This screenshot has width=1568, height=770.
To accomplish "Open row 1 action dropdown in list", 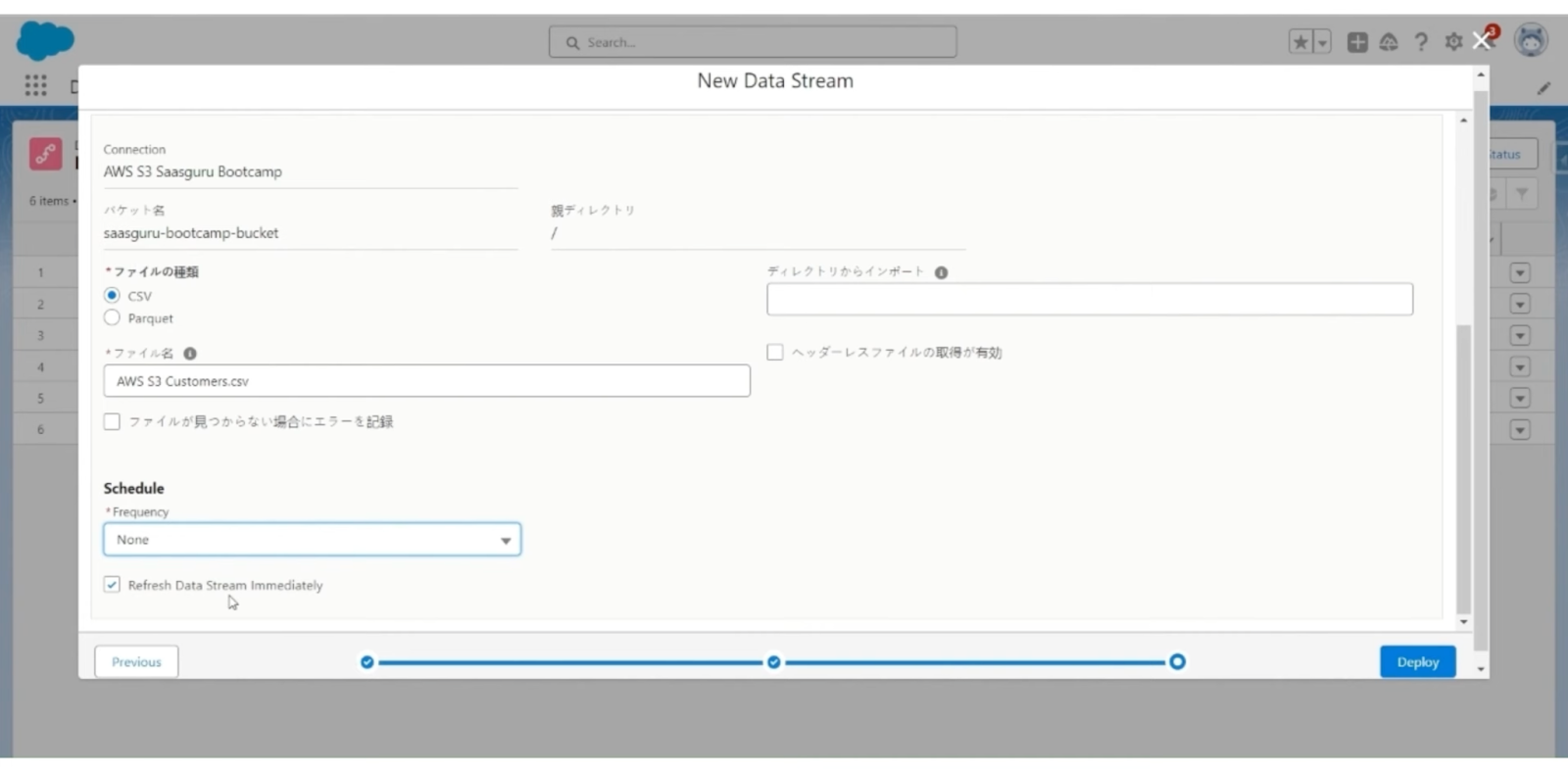I will point(1520,272).
